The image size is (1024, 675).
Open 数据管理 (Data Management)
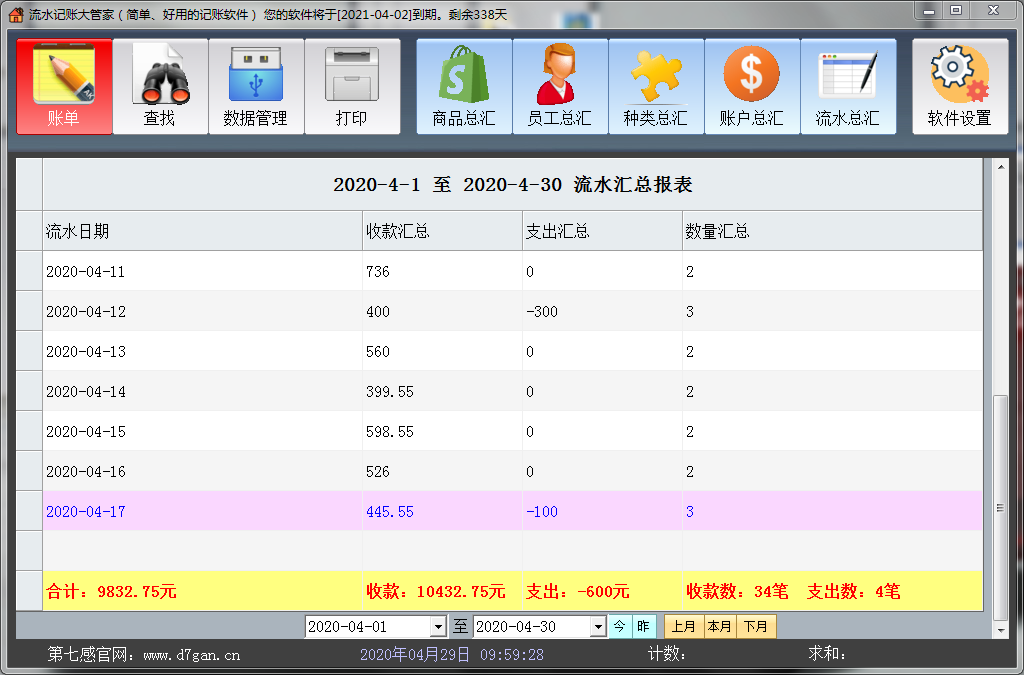[x=256, y=87]
